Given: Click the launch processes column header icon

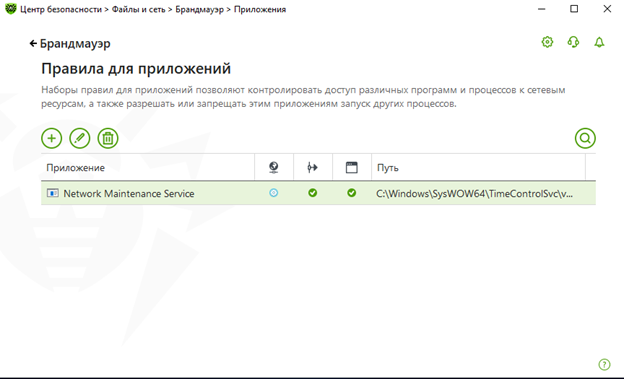Looking at the screenshot, I should [313, 168].
